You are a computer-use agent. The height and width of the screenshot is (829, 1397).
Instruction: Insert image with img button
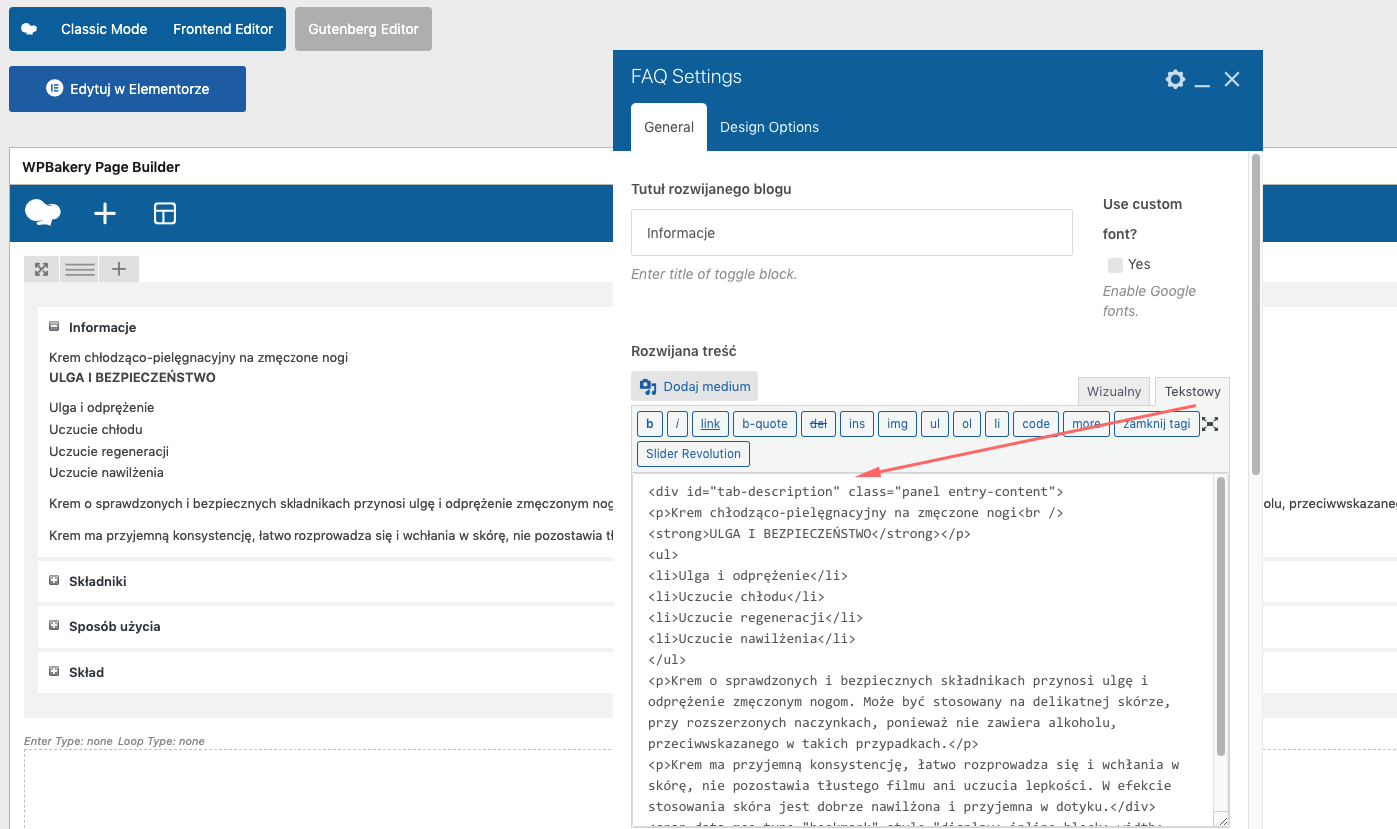coord(898,424)
